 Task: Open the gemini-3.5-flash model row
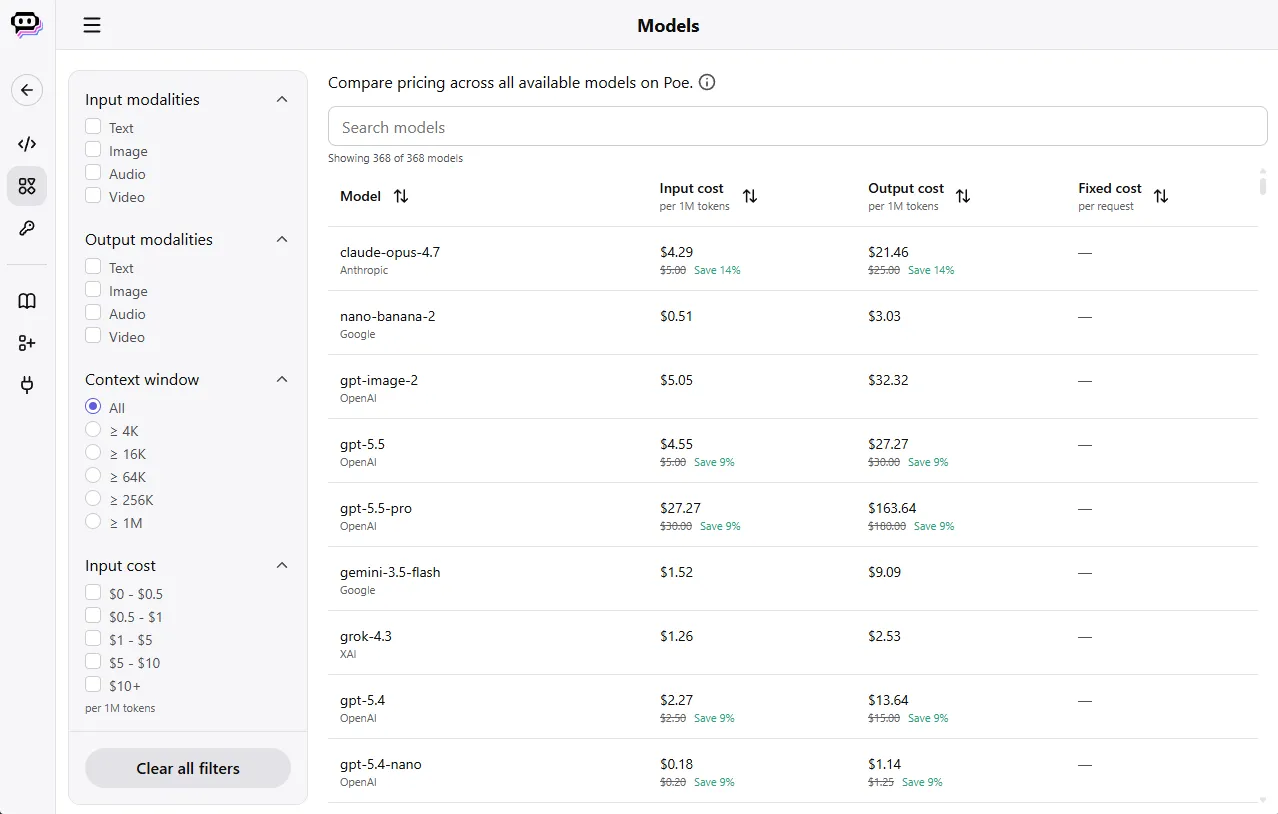click(793, 579)
